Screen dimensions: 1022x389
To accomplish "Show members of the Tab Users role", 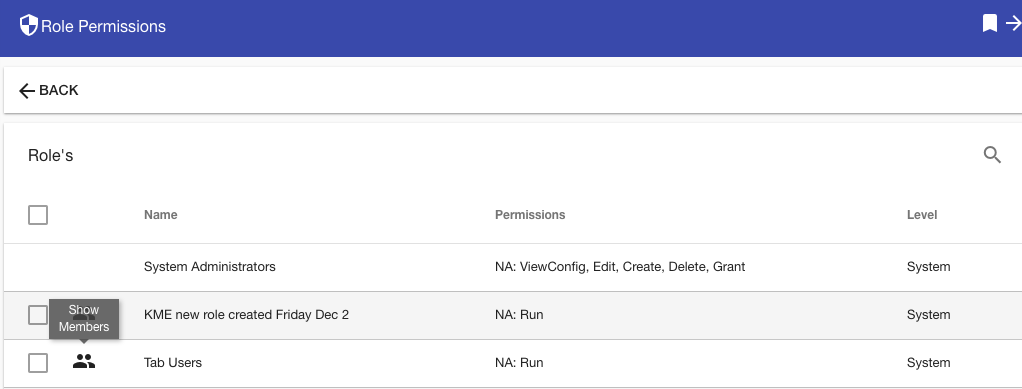I will pyautogui.click(x=84, y=362).
